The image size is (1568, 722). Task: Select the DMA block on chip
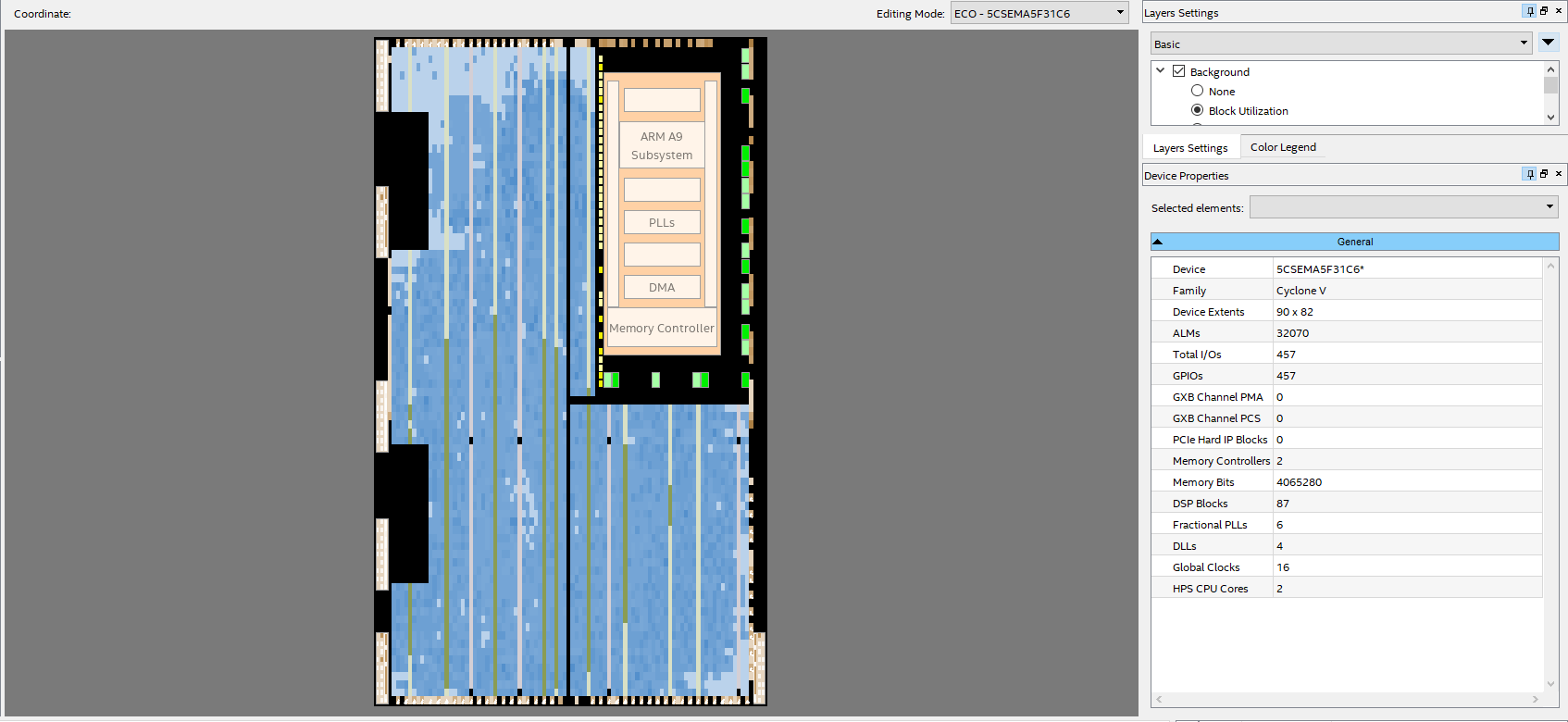coord(662,288)
